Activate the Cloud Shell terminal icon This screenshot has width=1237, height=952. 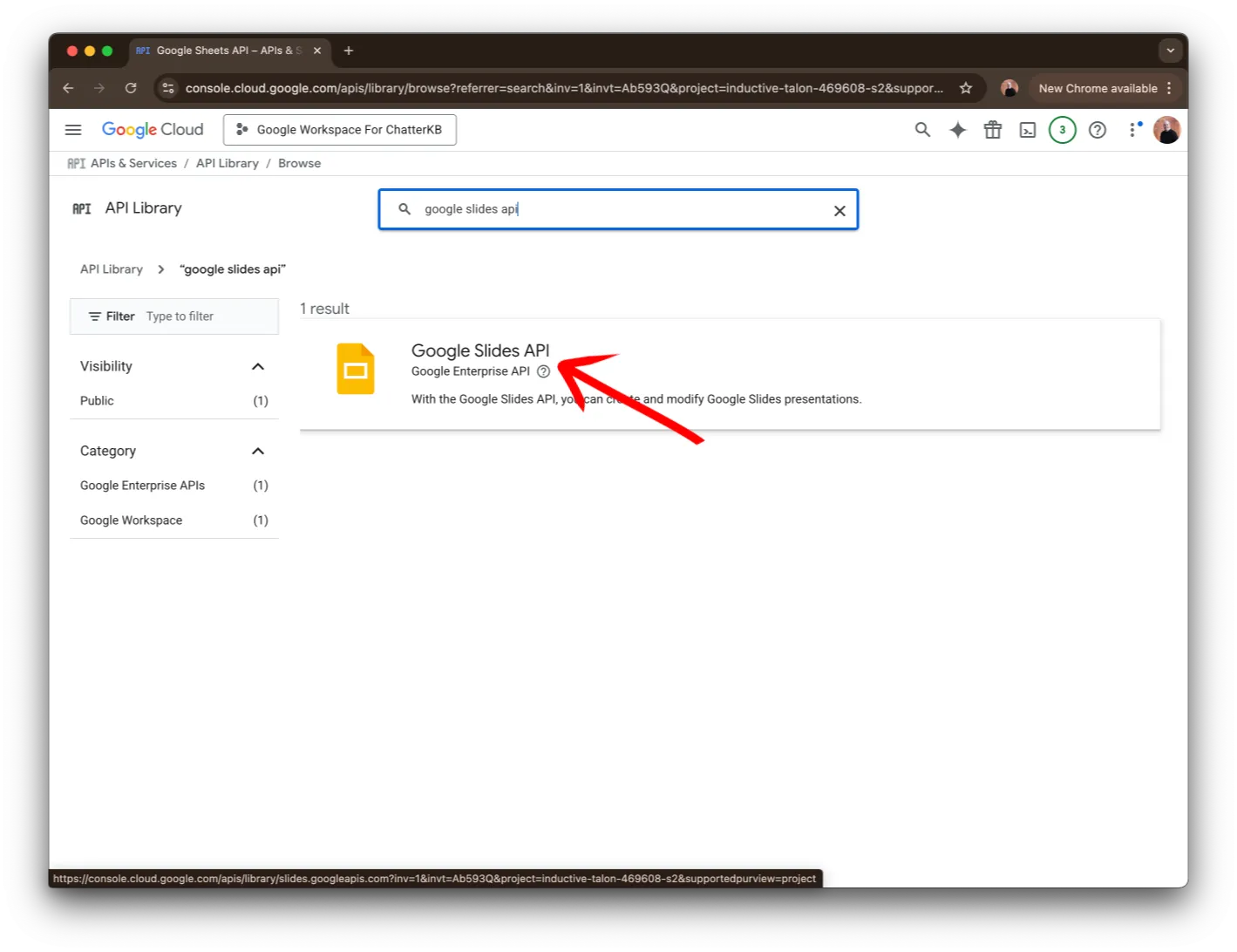[x=1028, y=130]
